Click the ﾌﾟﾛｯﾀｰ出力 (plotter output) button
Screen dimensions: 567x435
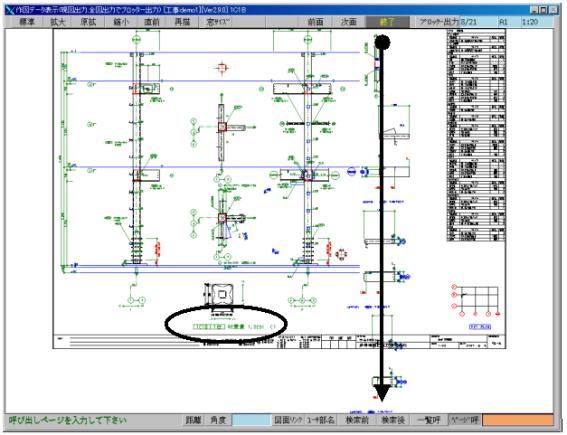(x=438, y=22)
